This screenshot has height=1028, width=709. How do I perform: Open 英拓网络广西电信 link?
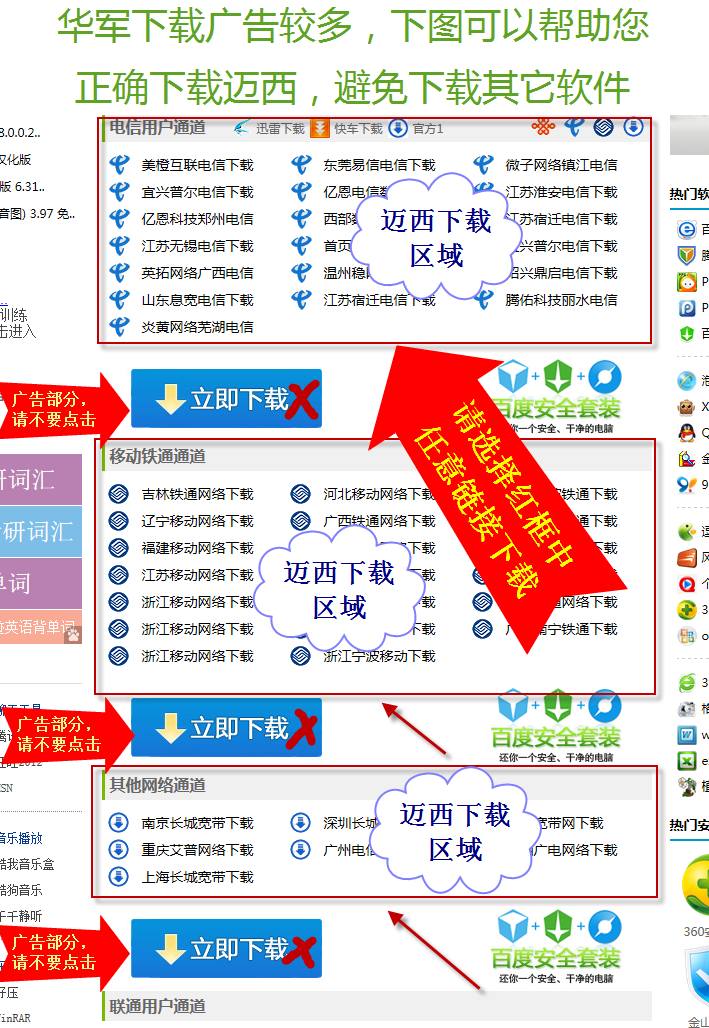click(x=197, y=273)
